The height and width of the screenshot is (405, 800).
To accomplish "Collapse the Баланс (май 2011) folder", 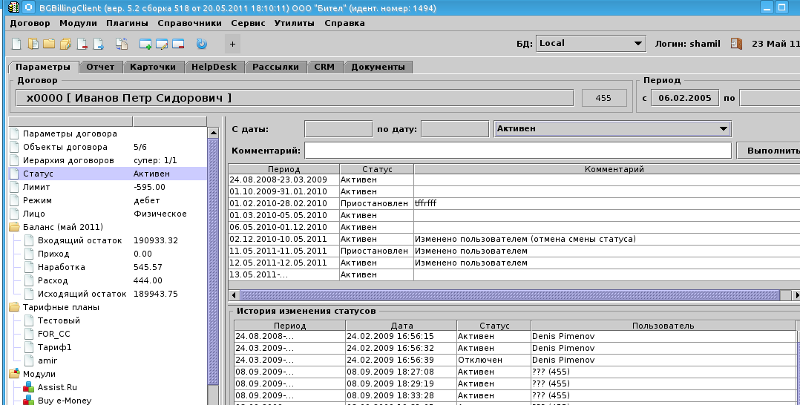I will coord(14,227).
